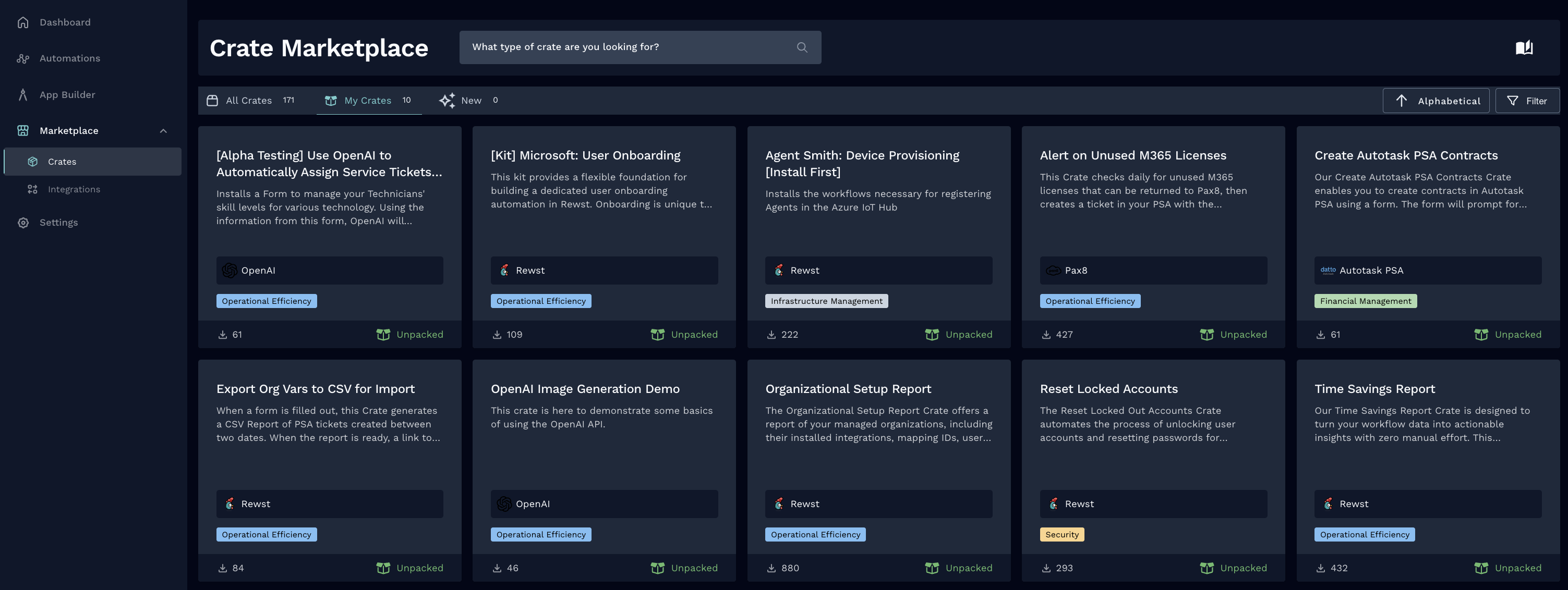This screenshot has width=1568, height=590.
Task: Toggle the Unpacked status on Reset Locked Accounts
Action: [x=1233, y=568]
